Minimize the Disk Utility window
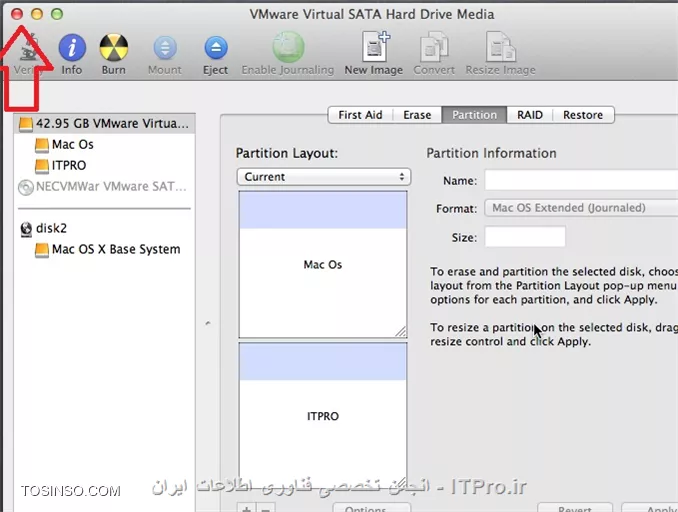Image resolution: width=678 pixels, height=512 pixels. [x=37, y=14]
